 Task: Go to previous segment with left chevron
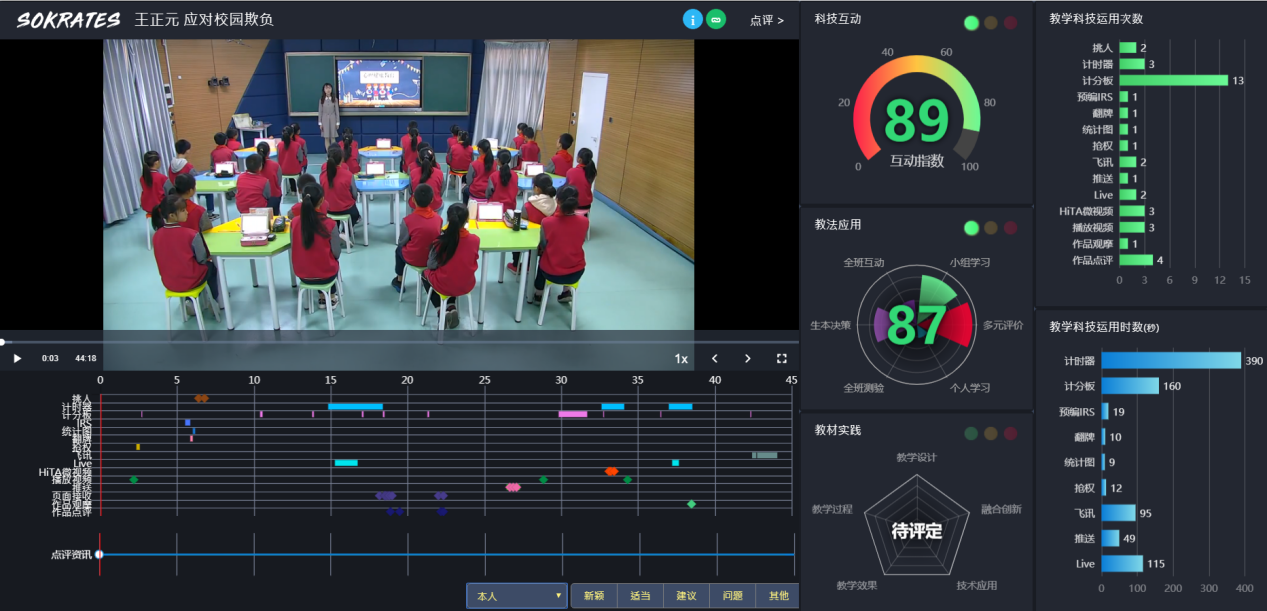tap(715, 358)
